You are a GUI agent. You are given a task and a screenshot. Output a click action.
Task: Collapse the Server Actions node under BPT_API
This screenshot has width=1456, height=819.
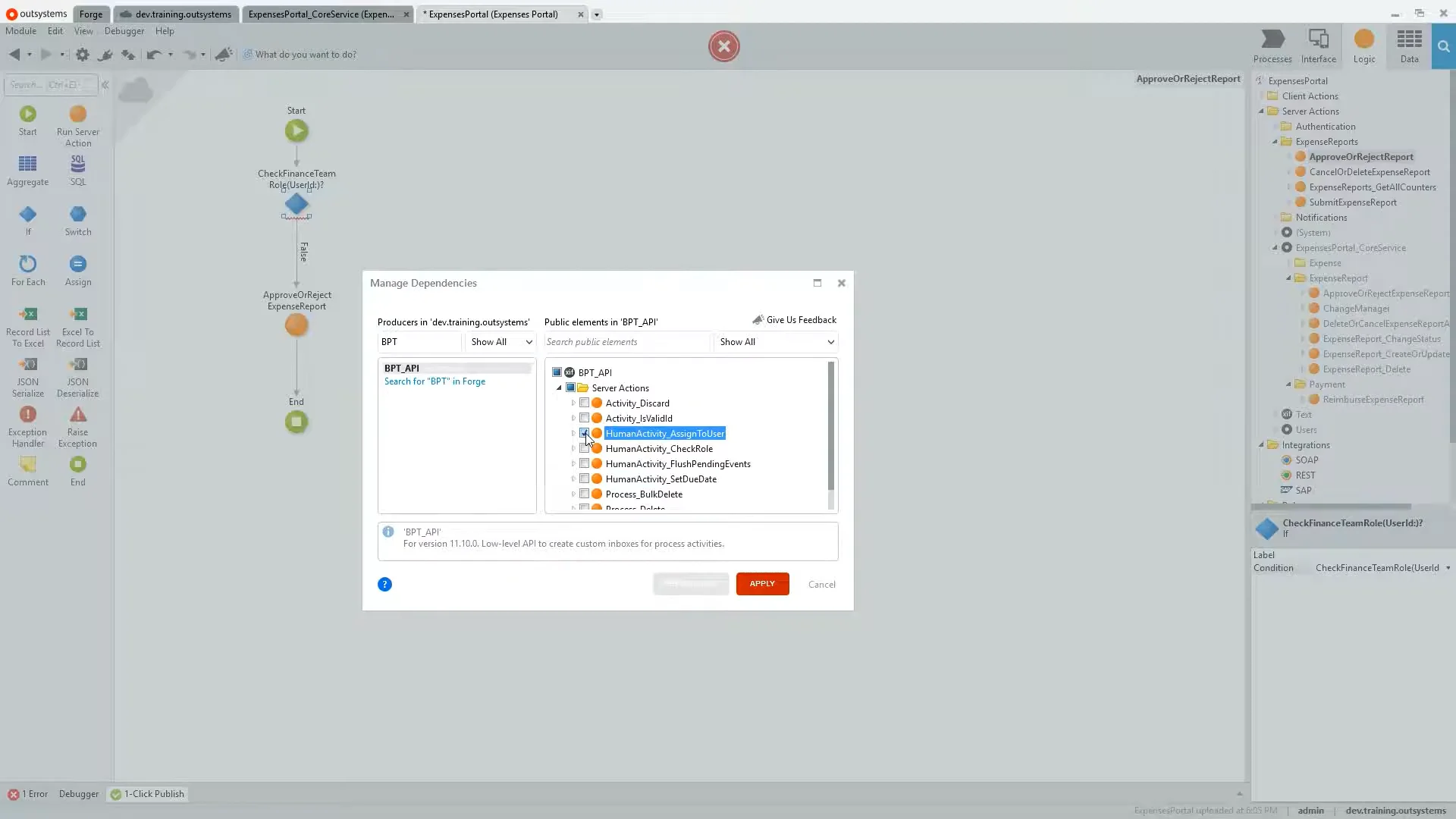pyautogui.click(x=559, y=388)
